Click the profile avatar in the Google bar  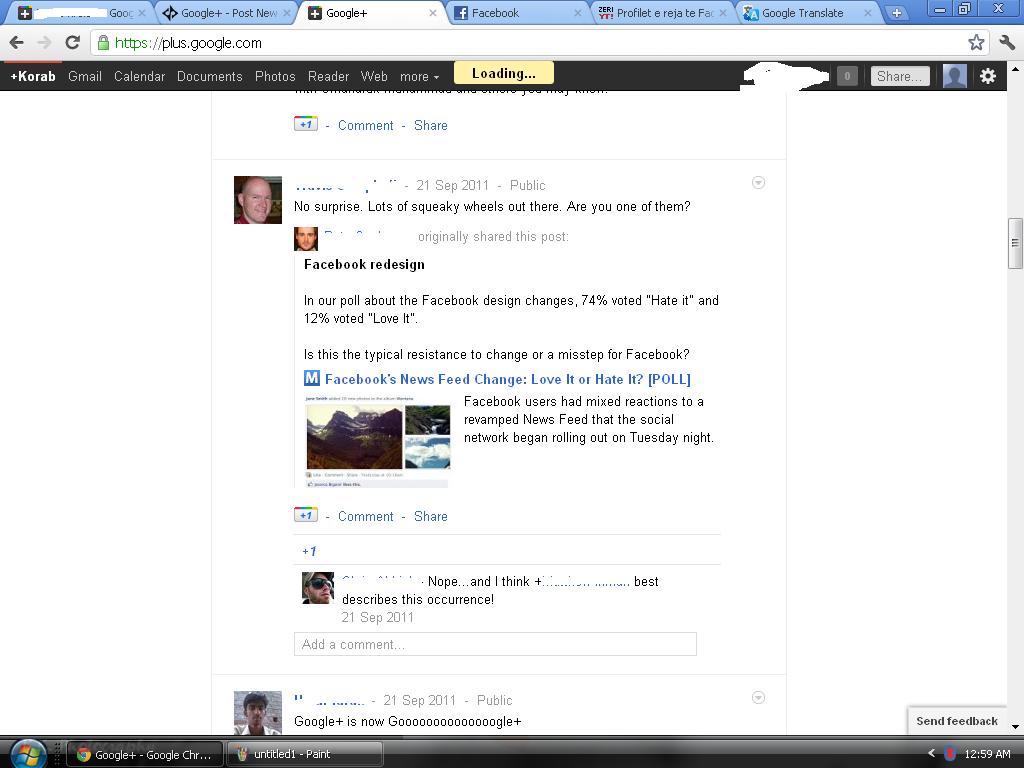954,76
